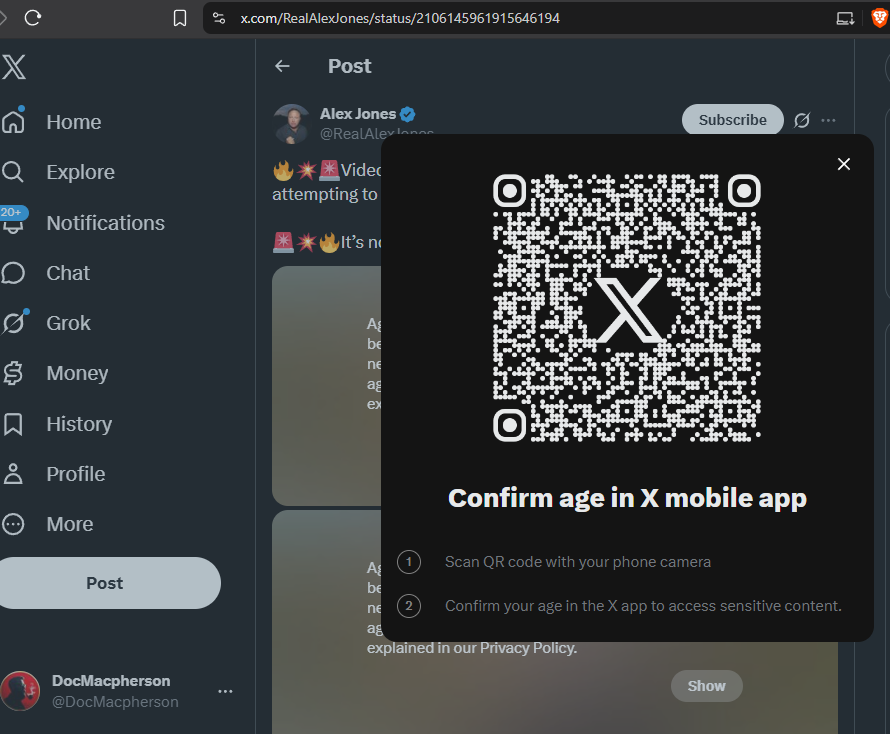This screenshot has height=734, width=890.
Task: Click the Profile label in sidebar
Action: coord(76,474)
